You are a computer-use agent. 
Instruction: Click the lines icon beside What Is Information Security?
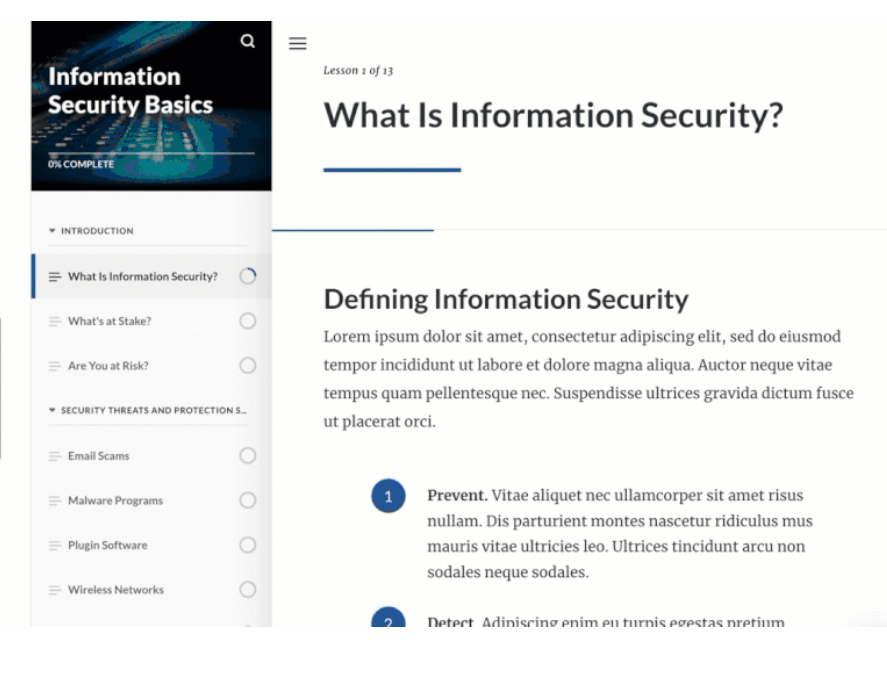[x=54, y=277]
